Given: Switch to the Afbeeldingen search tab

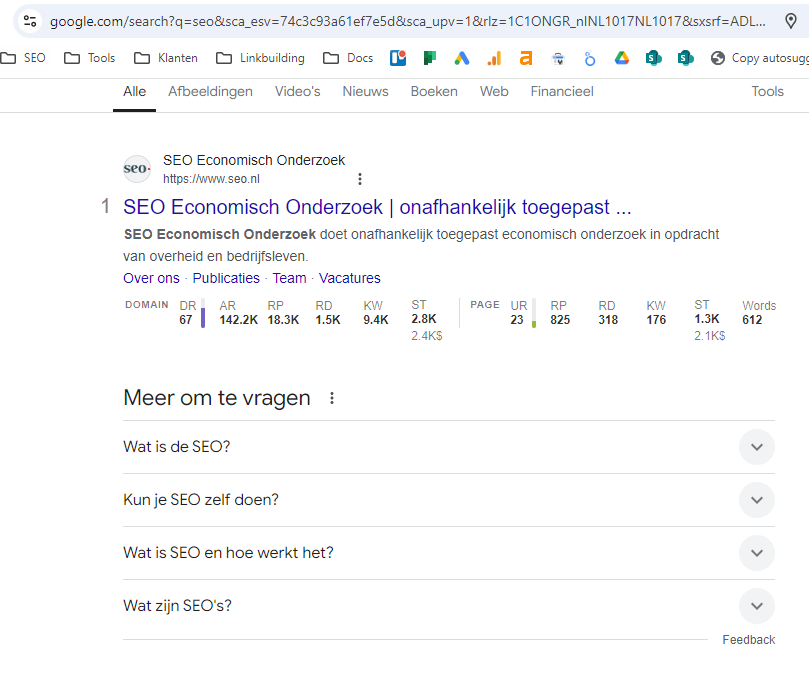Looking at the screenshot, I should pyautogui.click(x=210, y=92).
